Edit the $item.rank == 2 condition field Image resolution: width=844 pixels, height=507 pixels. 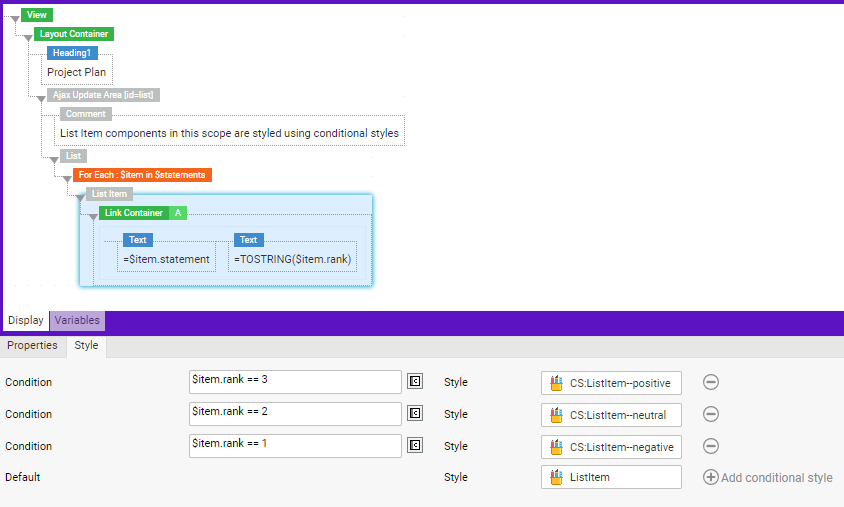(295, 414)
